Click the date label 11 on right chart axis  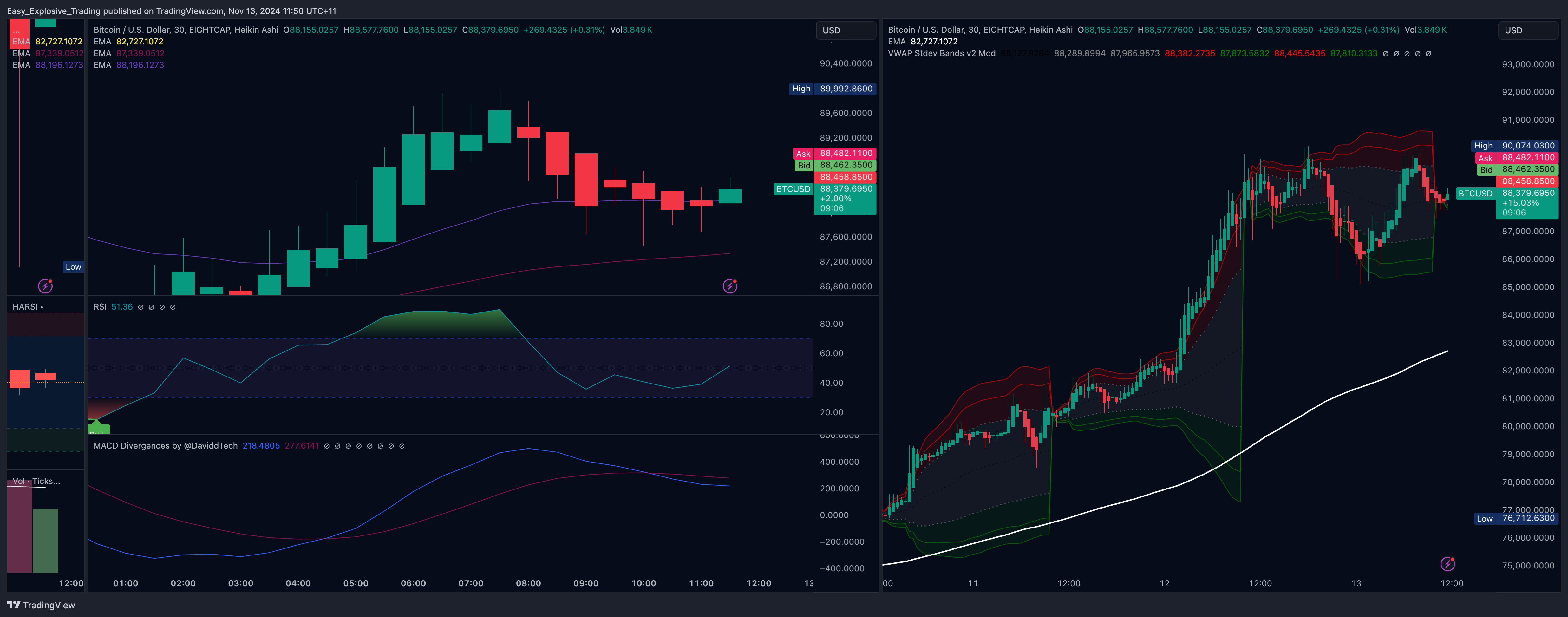click(973, 583)
